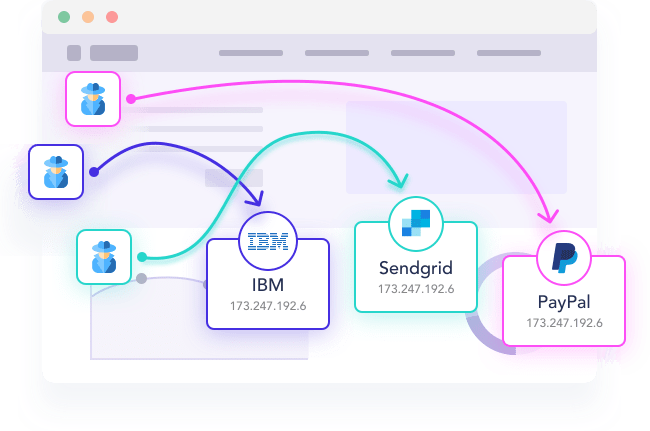Click the teal-bordered spy avatar icon

pyautogui.click(x=104, y=257)
